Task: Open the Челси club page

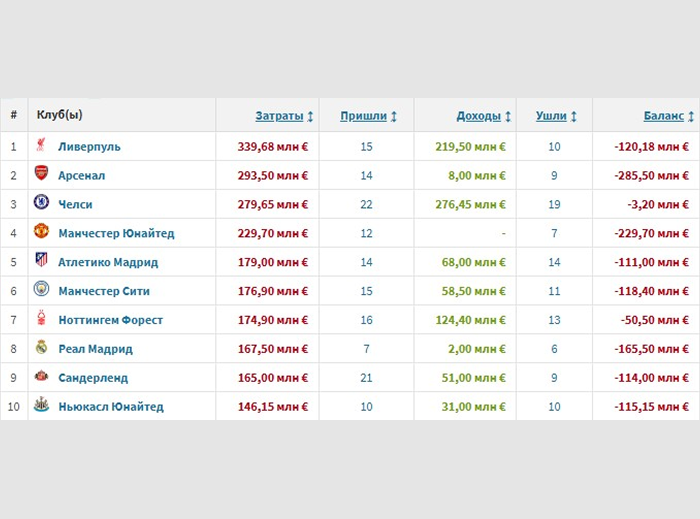Action: [75, 204]
